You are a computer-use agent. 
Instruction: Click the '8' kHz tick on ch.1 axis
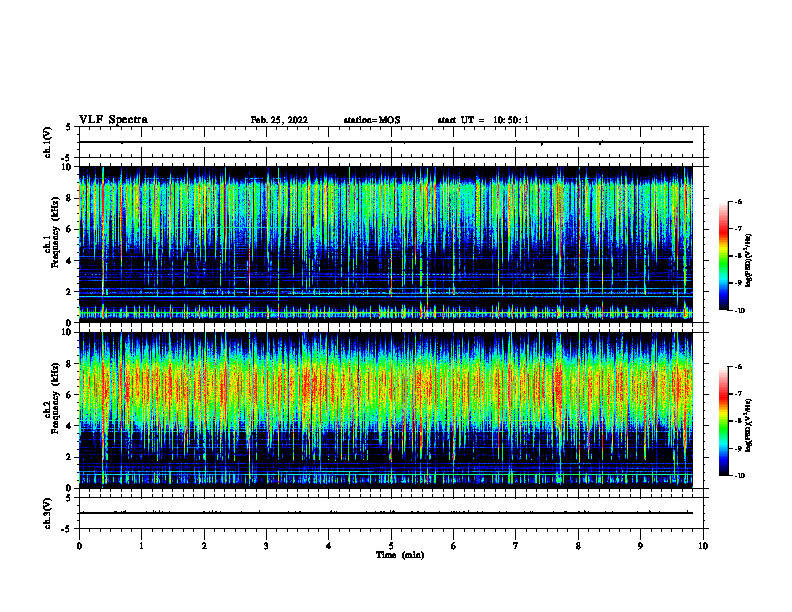[69, 198]
